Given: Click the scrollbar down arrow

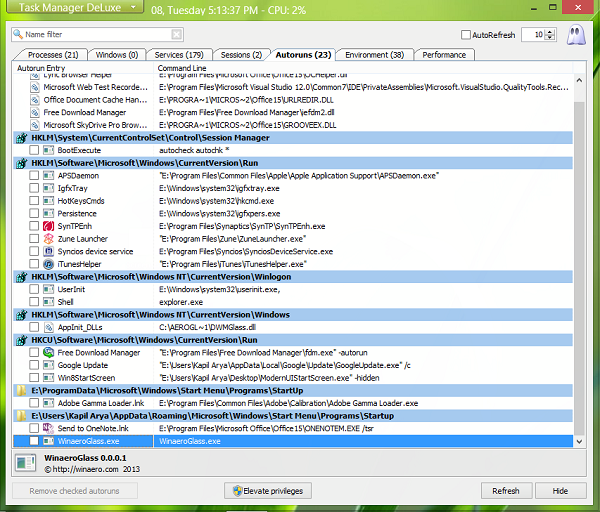Looking at the screenshot, I should tap(579, 441).
